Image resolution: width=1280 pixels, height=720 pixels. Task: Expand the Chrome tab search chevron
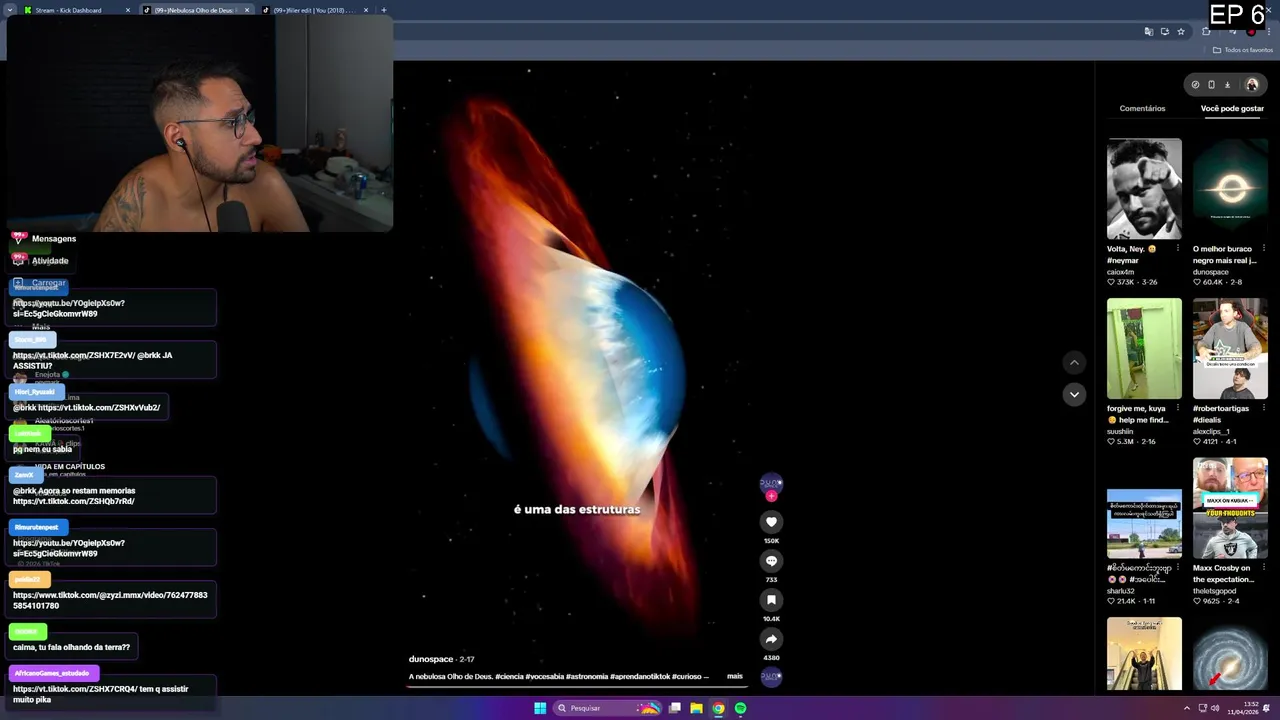click(x=10, y=10)
